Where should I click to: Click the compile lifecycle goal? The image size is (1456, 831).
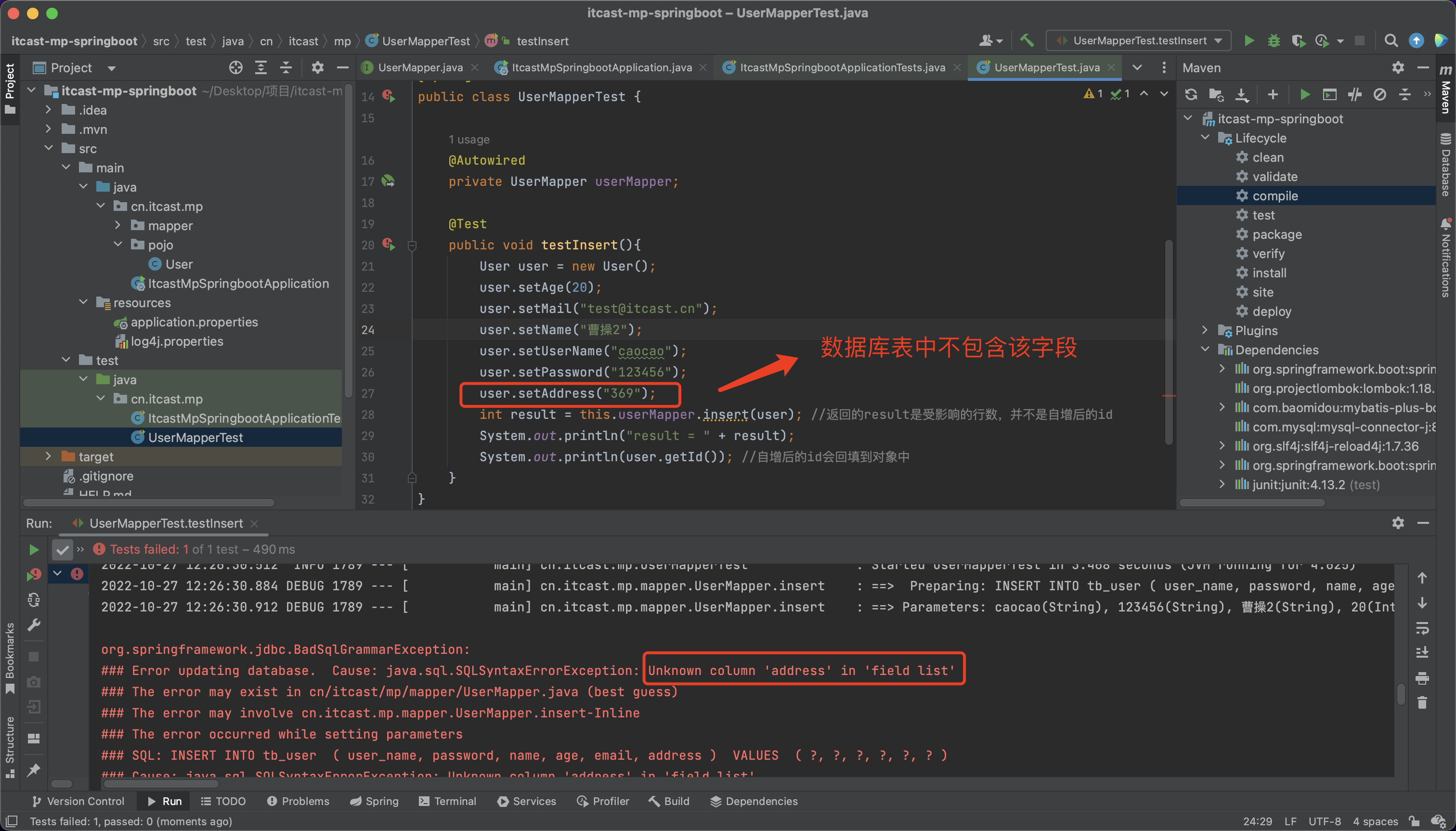1274,196
